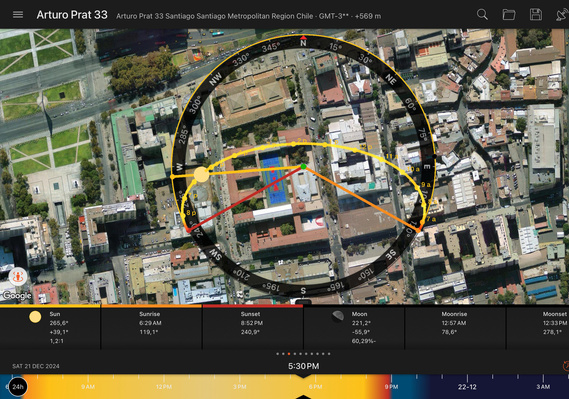
Task: Select the Sunrise 6:29 AM panel
Action: point(151,328)
